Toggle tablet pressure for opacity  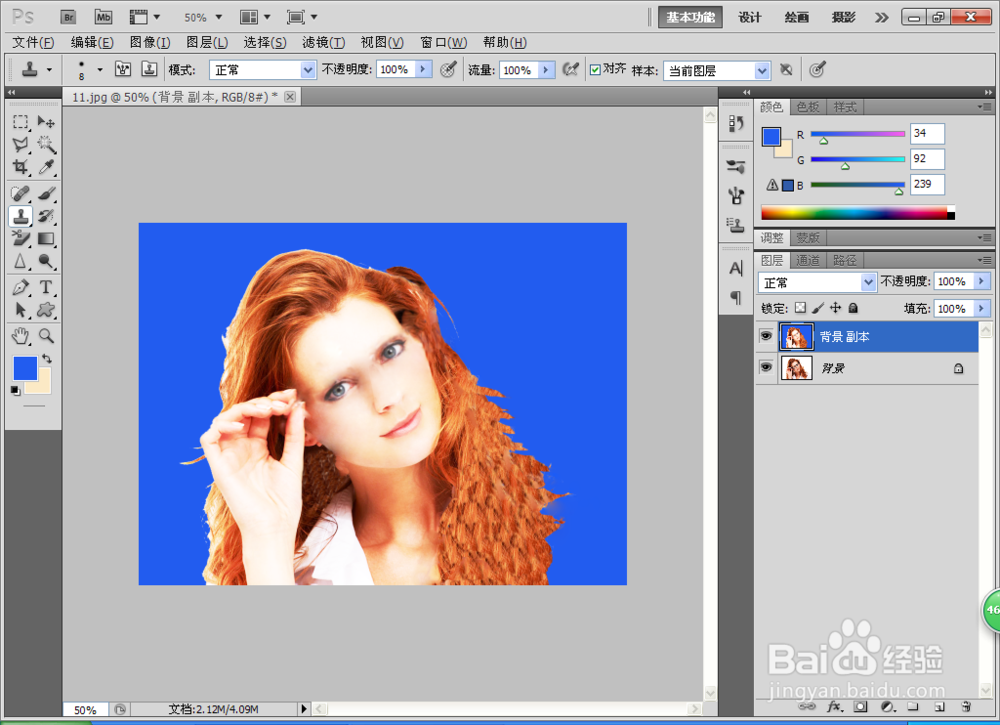(448, 70)
